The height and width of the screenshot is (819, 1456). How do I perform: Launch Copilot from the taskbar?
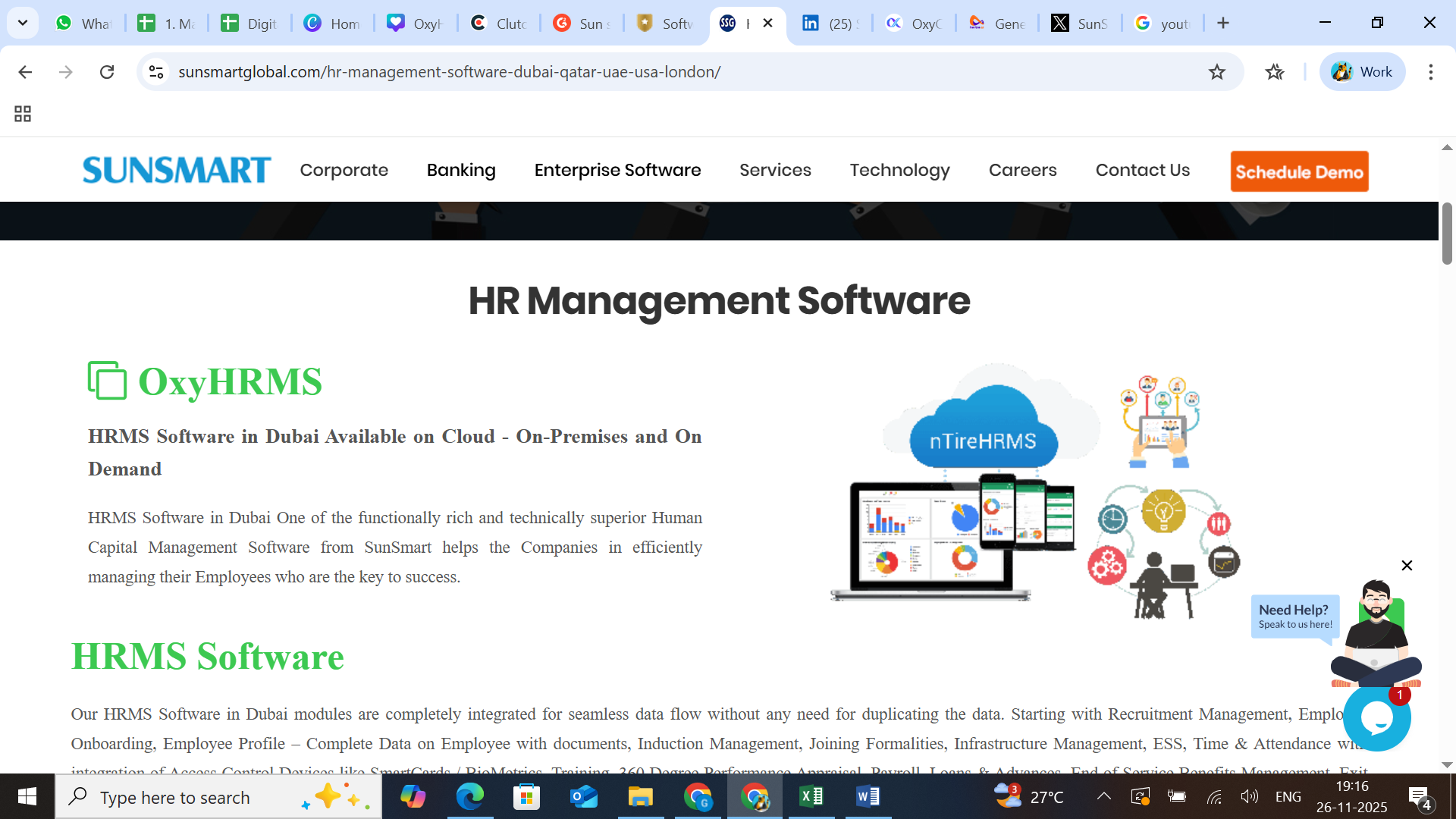pos(413,796)
